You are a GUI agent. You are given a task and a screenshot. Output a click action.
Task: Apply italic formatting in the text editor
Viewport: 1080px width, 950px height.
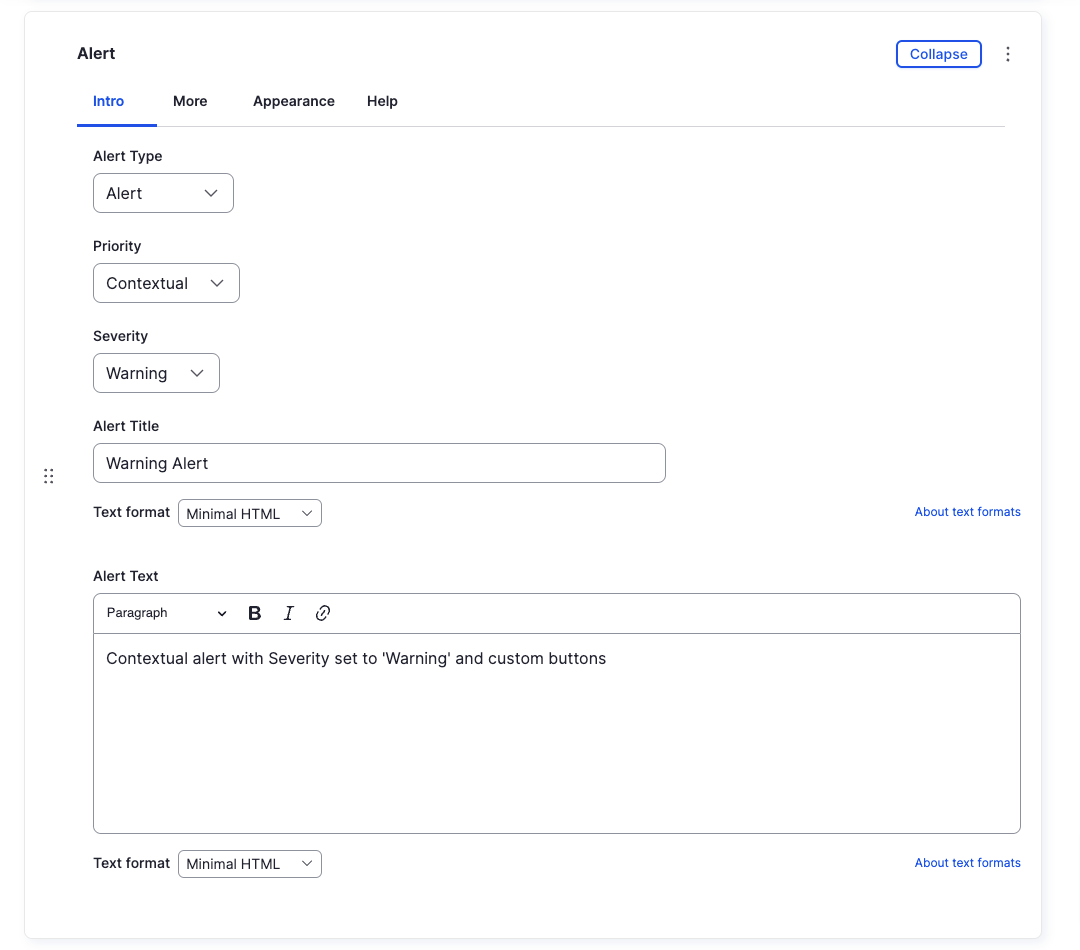coord(288,612)
